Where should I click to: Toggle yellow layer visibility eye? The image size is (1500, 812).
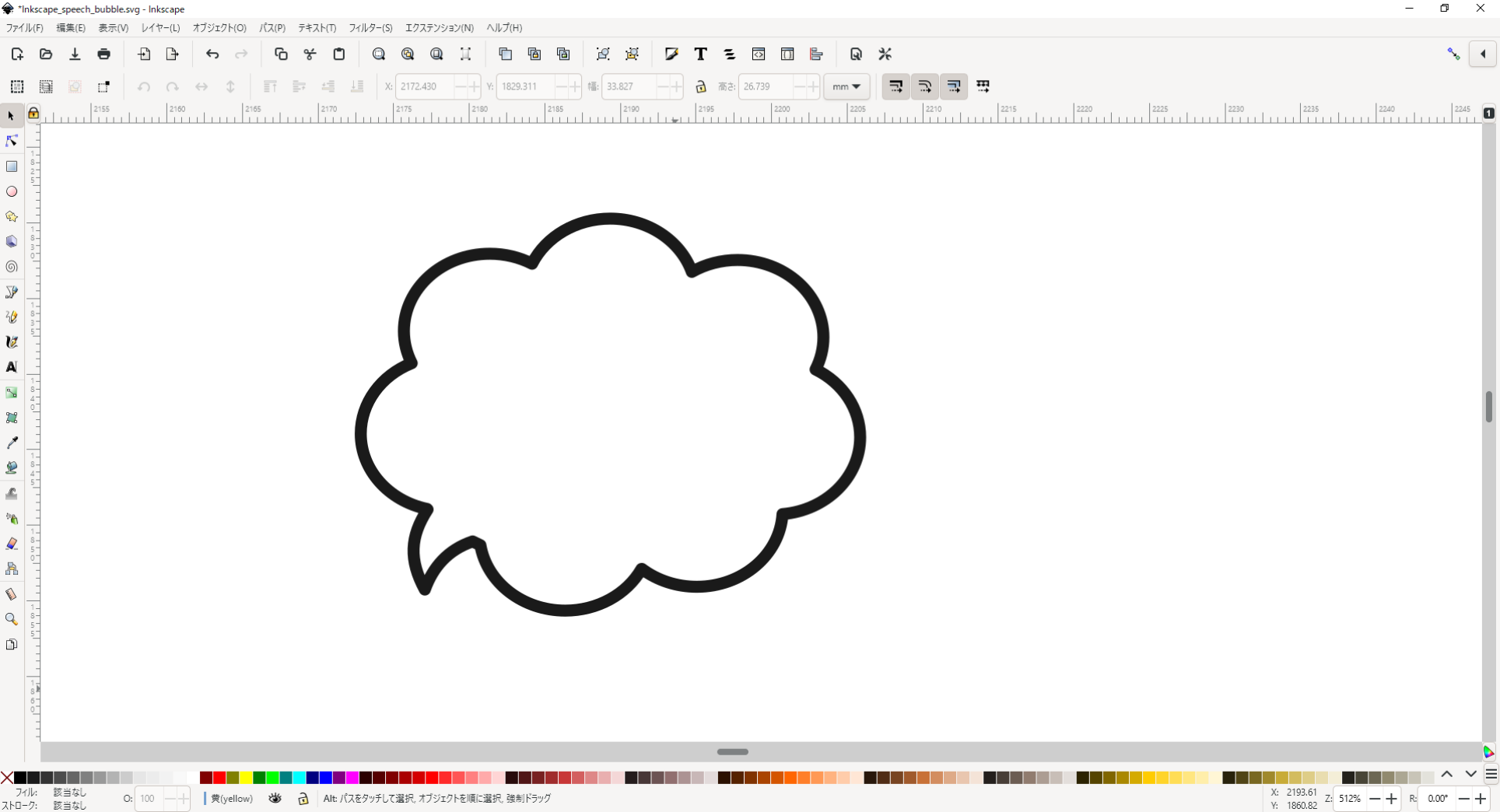point(275,798)
